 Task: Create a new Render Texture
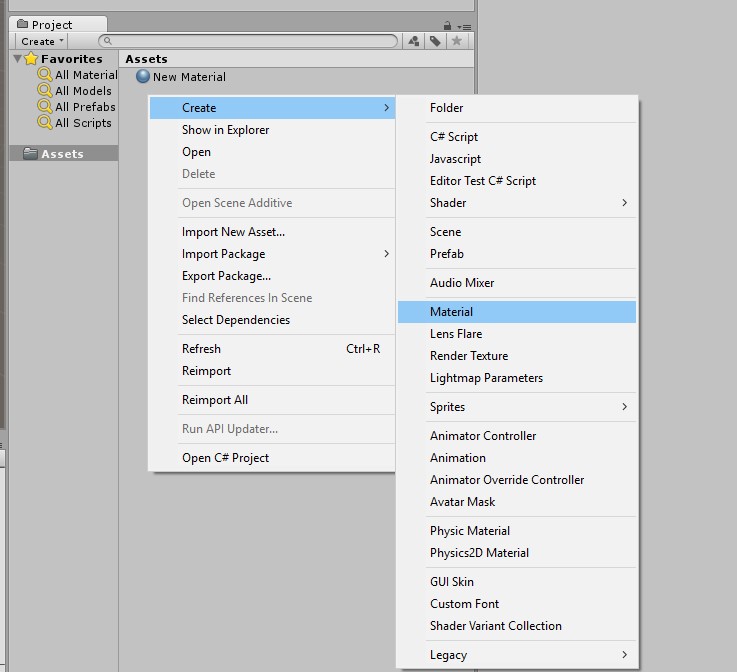pyautogui.click(x=517, y=356)
